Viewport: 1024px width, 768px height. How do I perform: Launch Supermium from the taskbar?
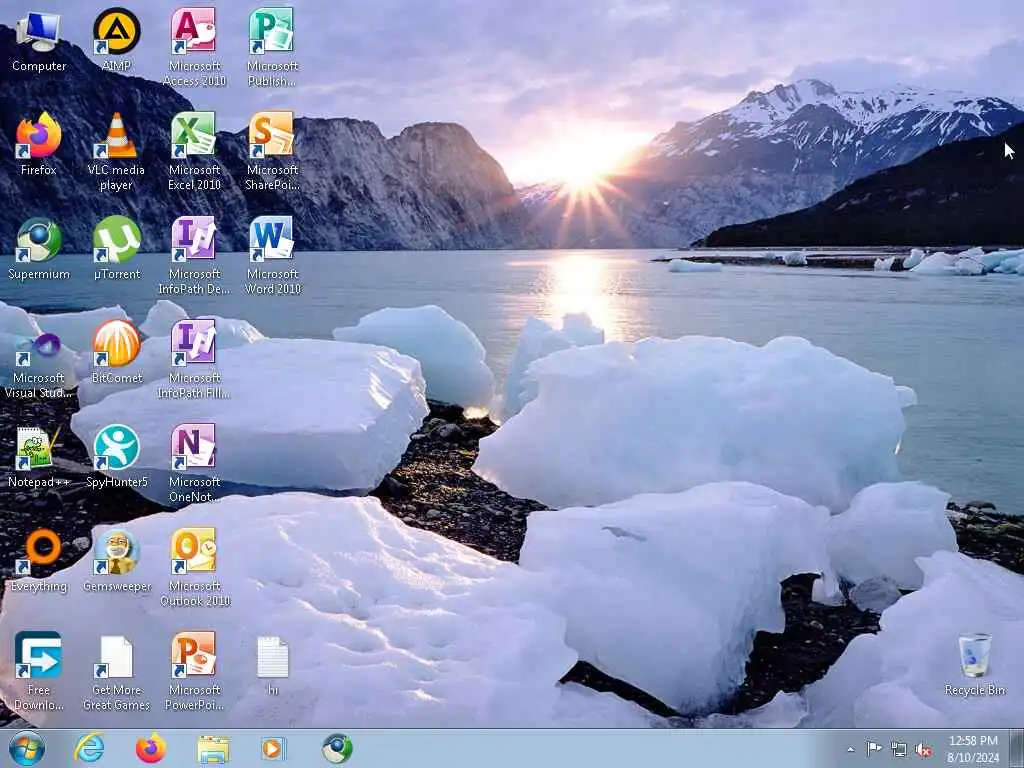[x=337, y=748]
